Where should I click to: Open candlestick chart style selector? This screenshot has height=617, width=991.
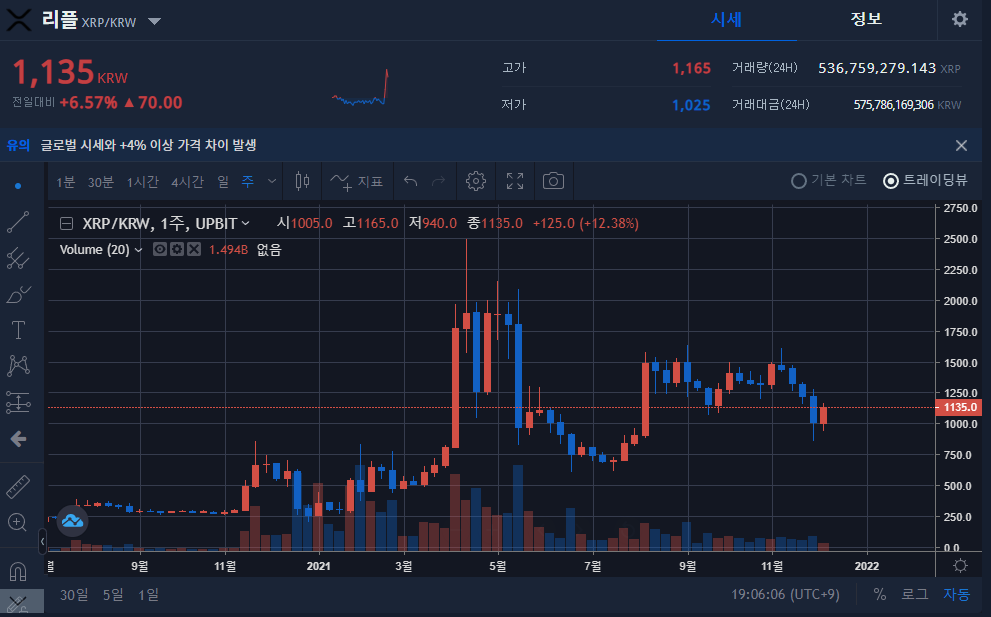click(x=302, y=181)
